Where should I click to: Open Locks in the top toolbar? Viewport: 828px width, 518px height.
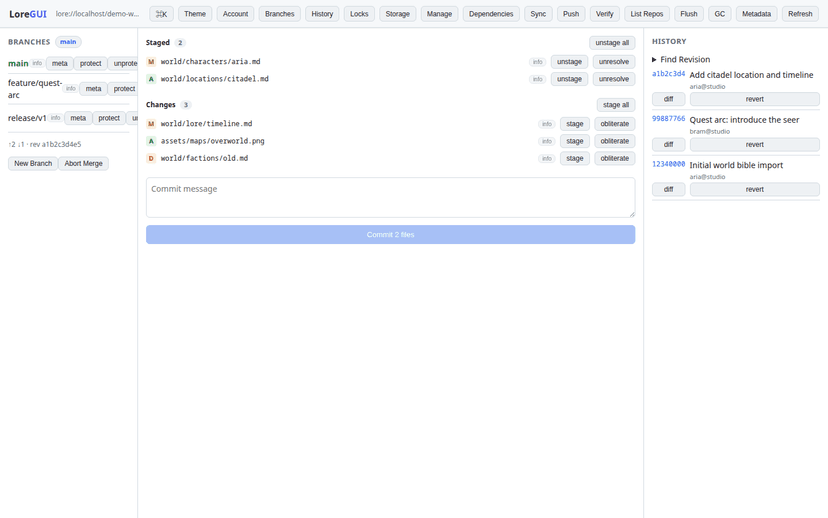[x=359, y=14]
